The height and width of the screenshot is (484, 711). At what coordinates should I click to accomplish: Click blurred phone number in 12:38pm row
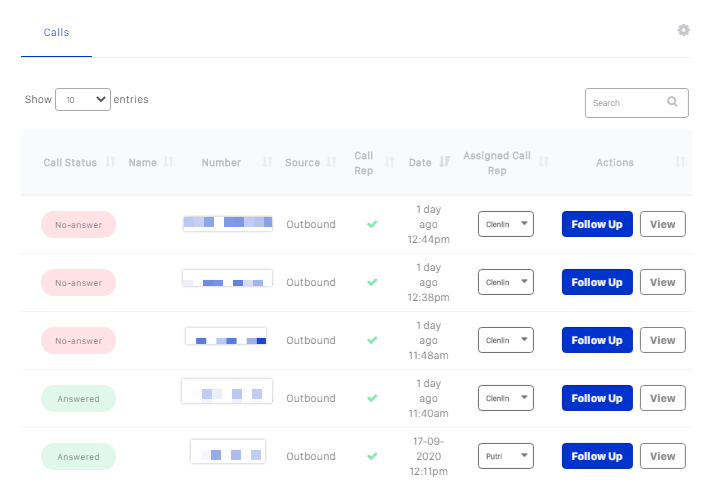click(227, 279)
